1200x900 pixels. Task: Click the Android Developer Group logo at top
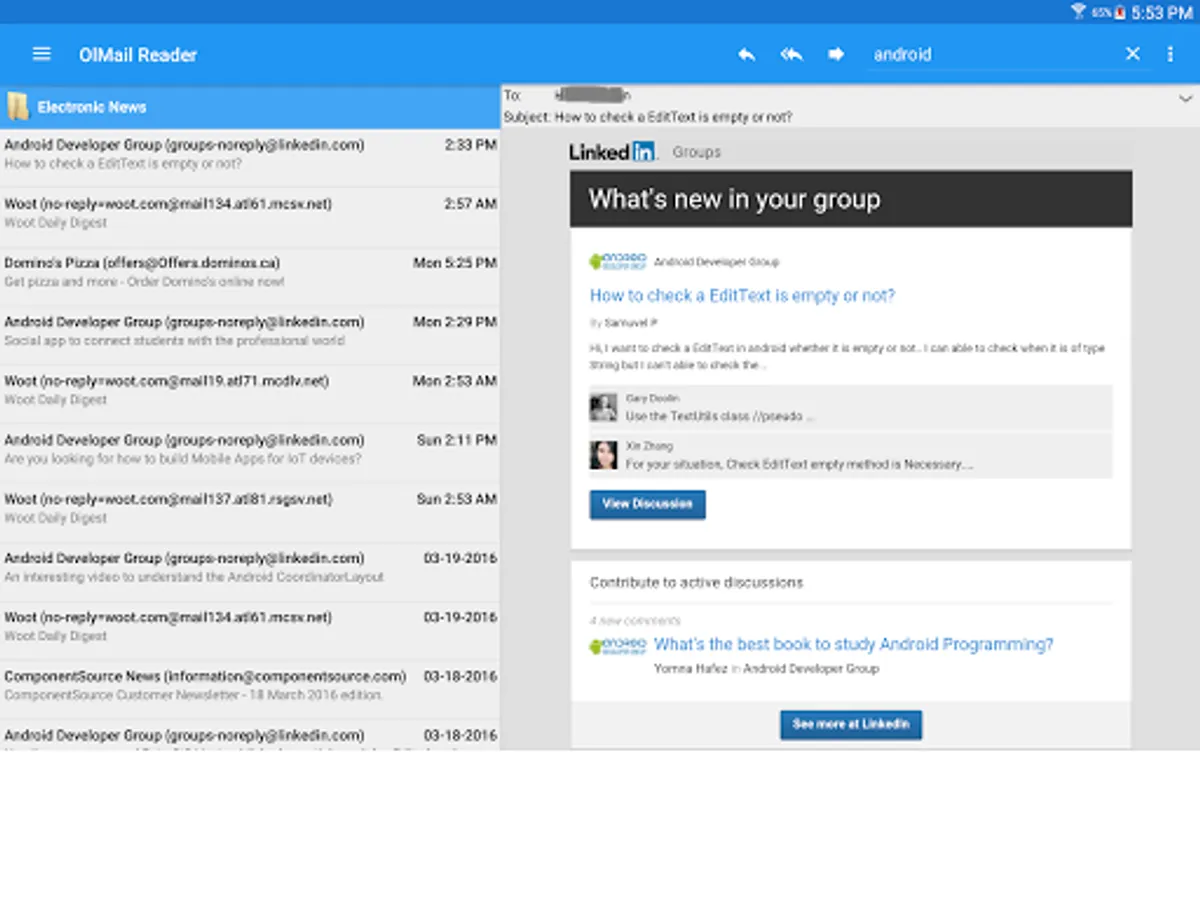[x=618, y=261]
